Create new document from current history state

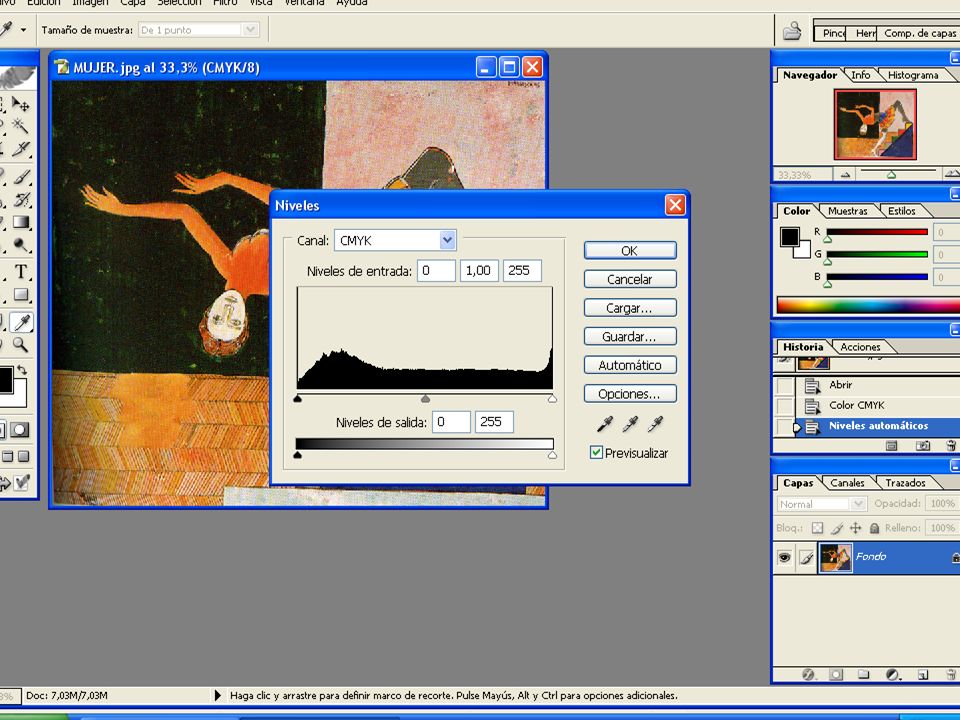tap(891, 446)
